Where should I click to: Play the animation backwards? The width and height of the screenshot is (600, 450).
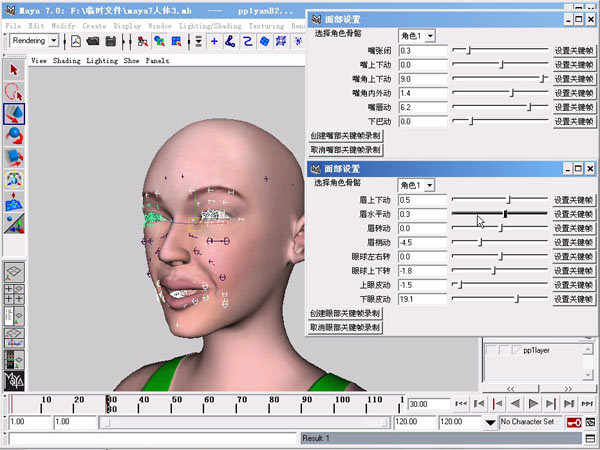515,404
